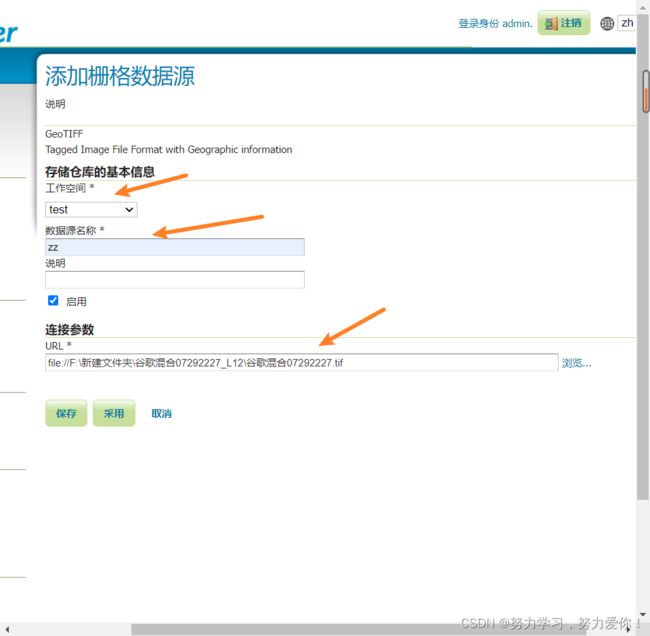650x636 pixels.
Task: Click the 存储仓库的基本信息 section heading
Action: 100,172
